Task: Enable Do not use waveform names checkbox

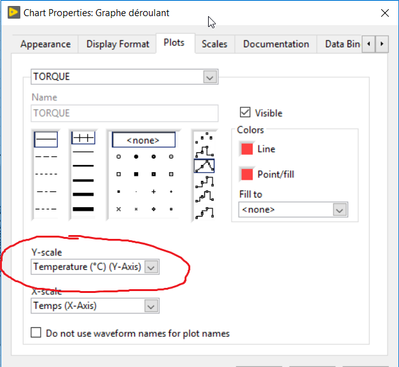Action: click(36, 333)
